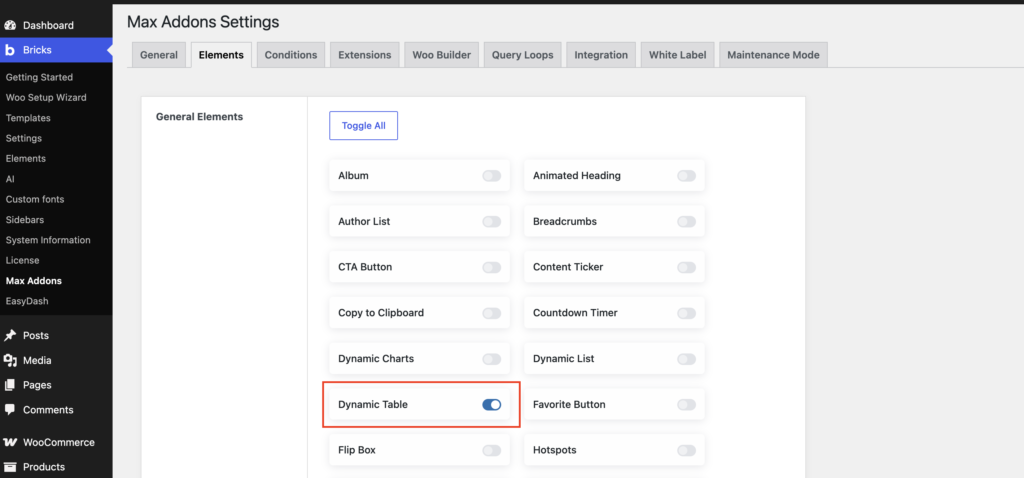This screenshot has height=478, width=1024.
Task: Open the Max Addons submenu link
Action: [34, 281]
